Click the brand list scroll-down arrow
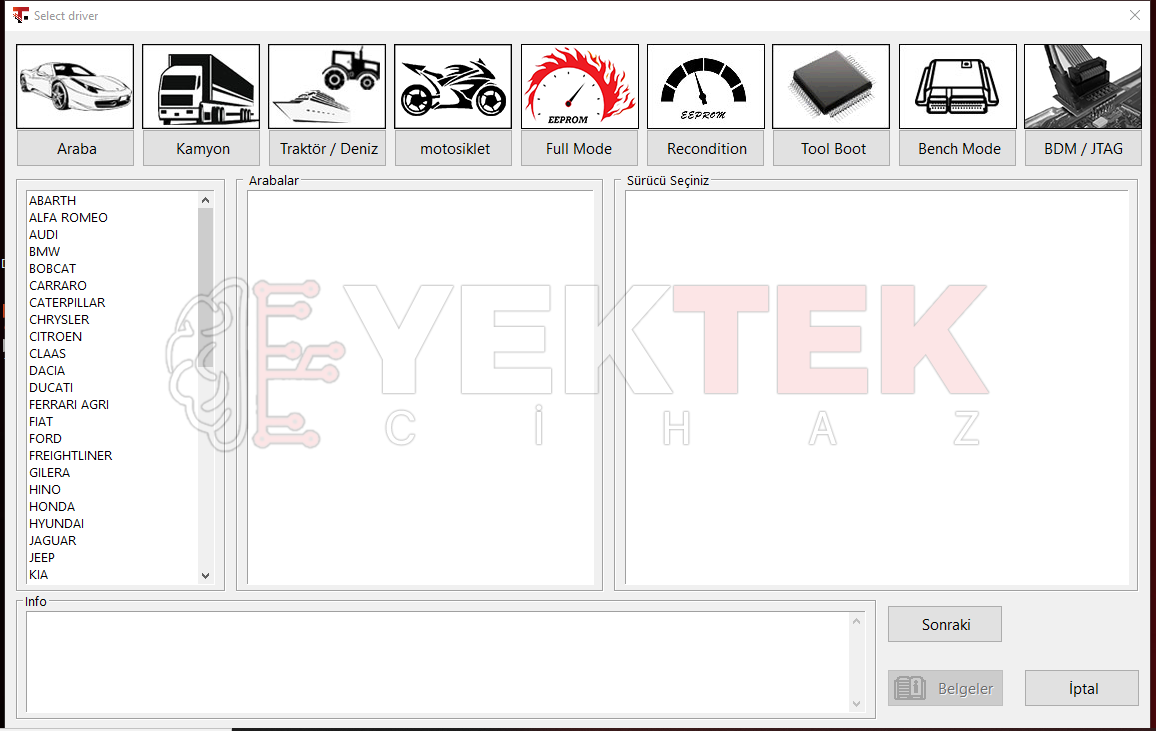The height and width of the screenshot is (731, 1156). point(206,576)
